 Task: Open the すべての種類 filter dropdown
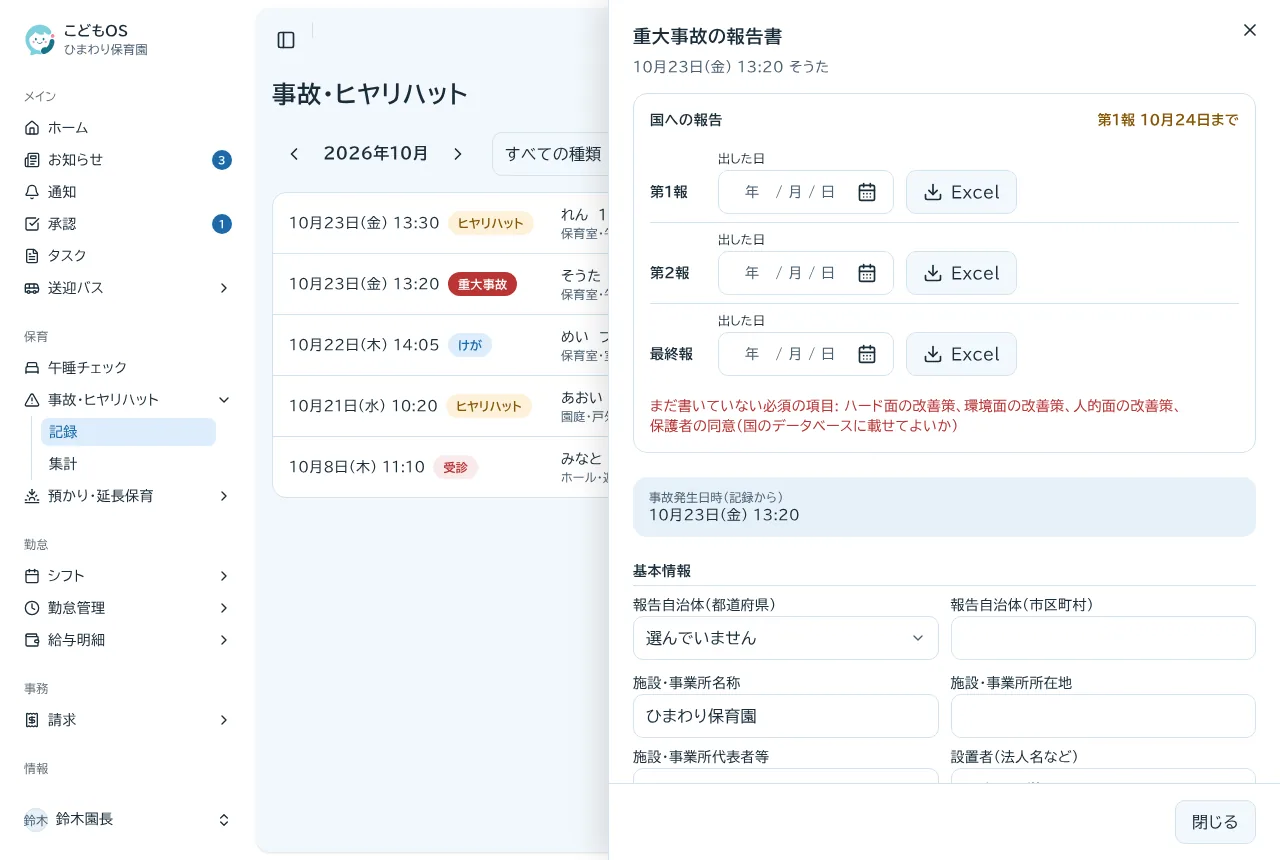[551, 154]
